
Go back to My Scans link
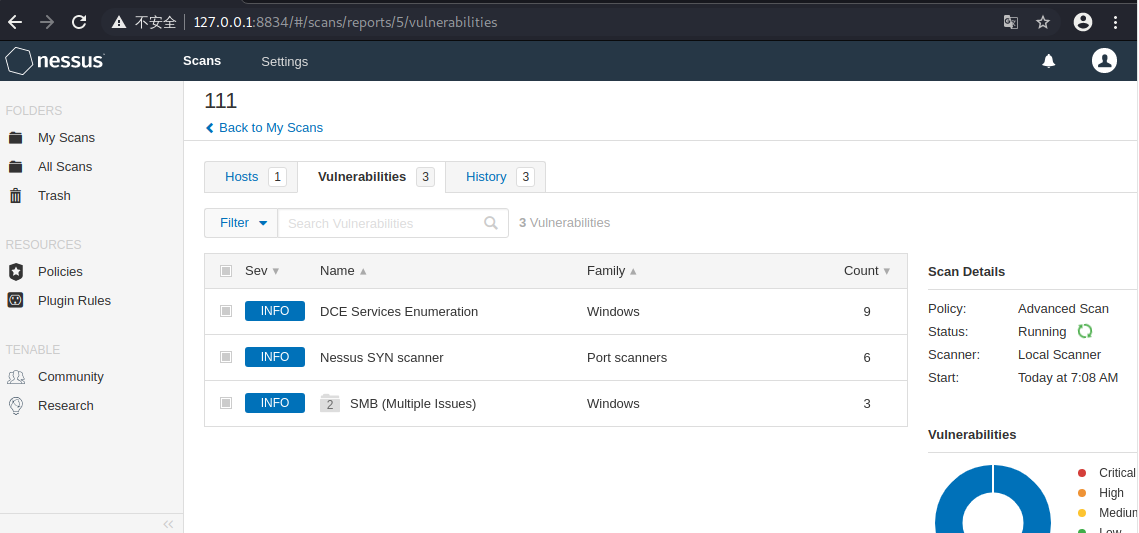pos(270,128)
